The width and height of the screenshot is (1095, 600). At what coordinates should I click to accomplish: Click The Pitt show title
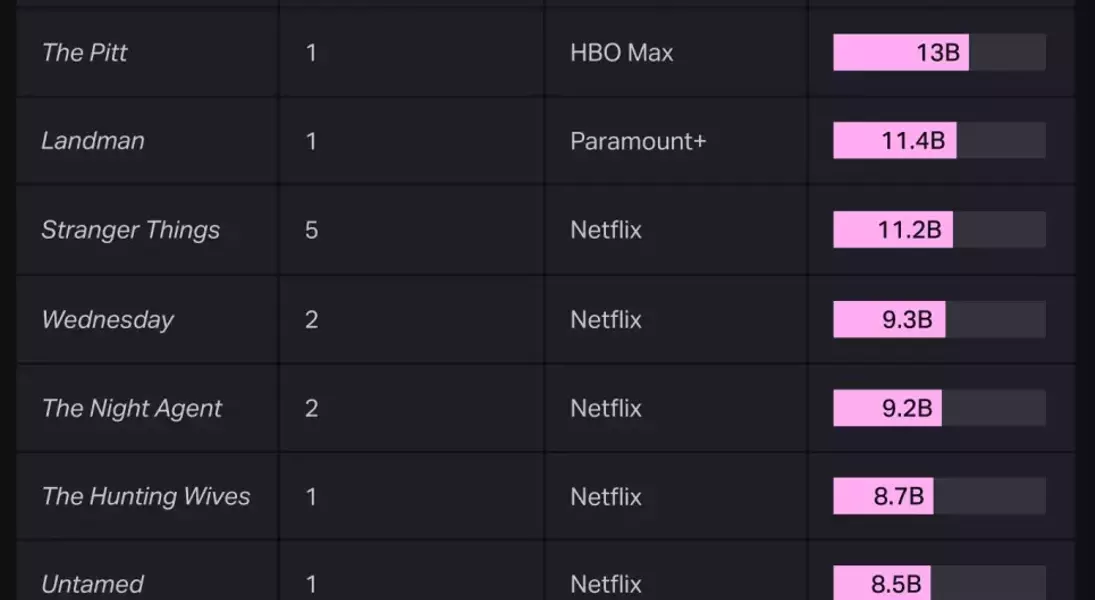85,53
